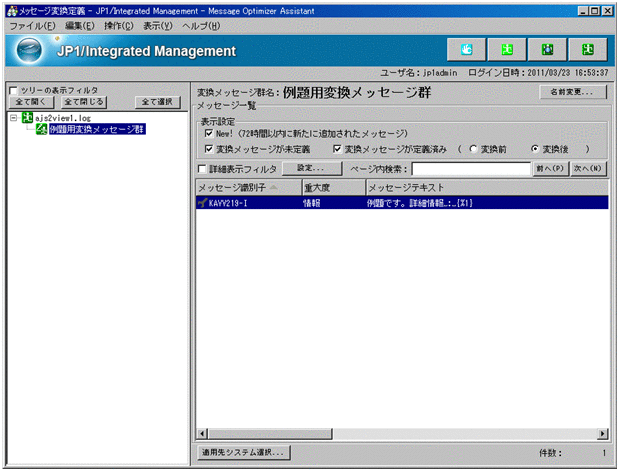Collapse the ajs2view1.log tree node
Screen dimensions: 620x472
13,117
